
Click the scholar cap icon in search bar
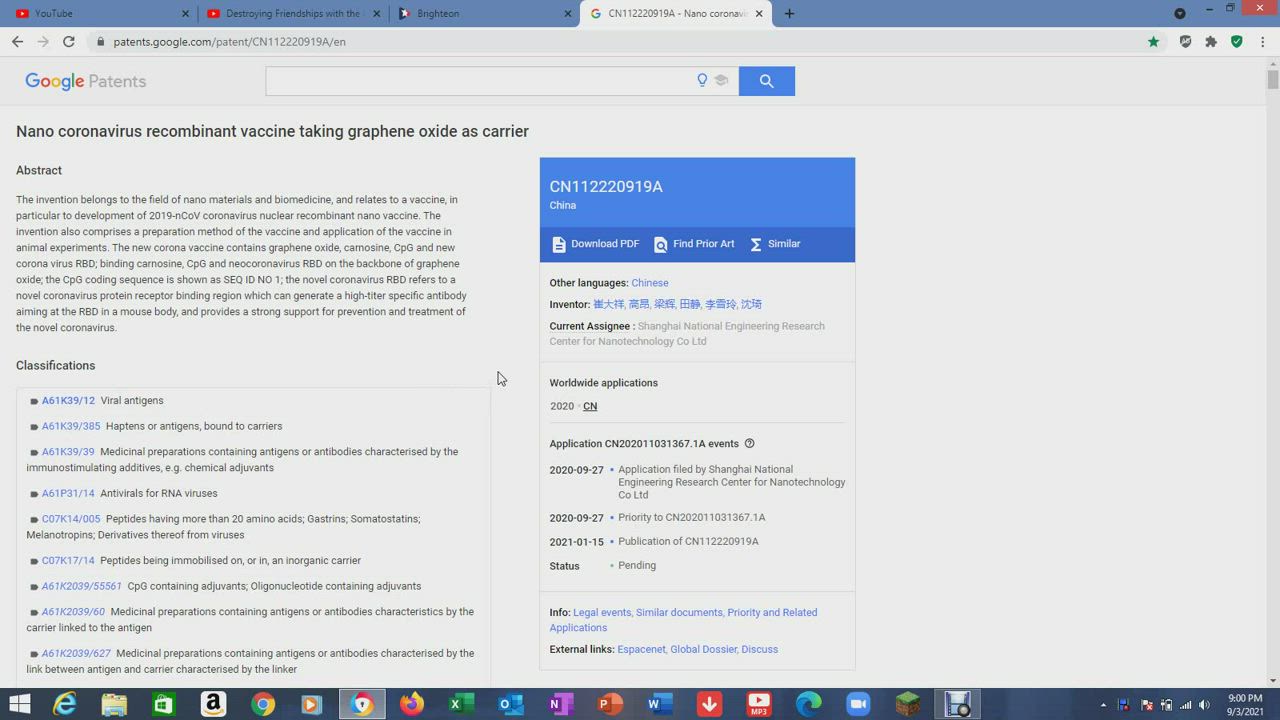pos(721,81)
